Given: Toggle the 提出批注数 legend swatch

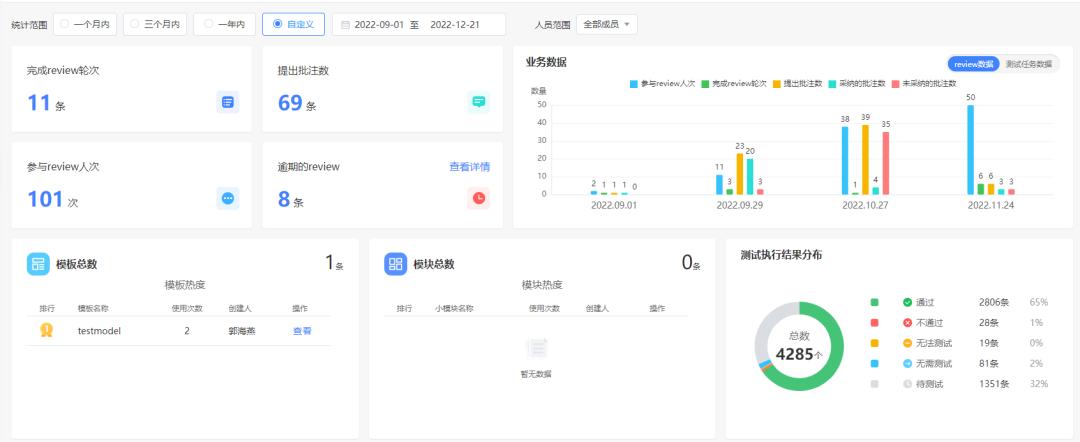Looking at the screenshot, I should click(776, 83).
